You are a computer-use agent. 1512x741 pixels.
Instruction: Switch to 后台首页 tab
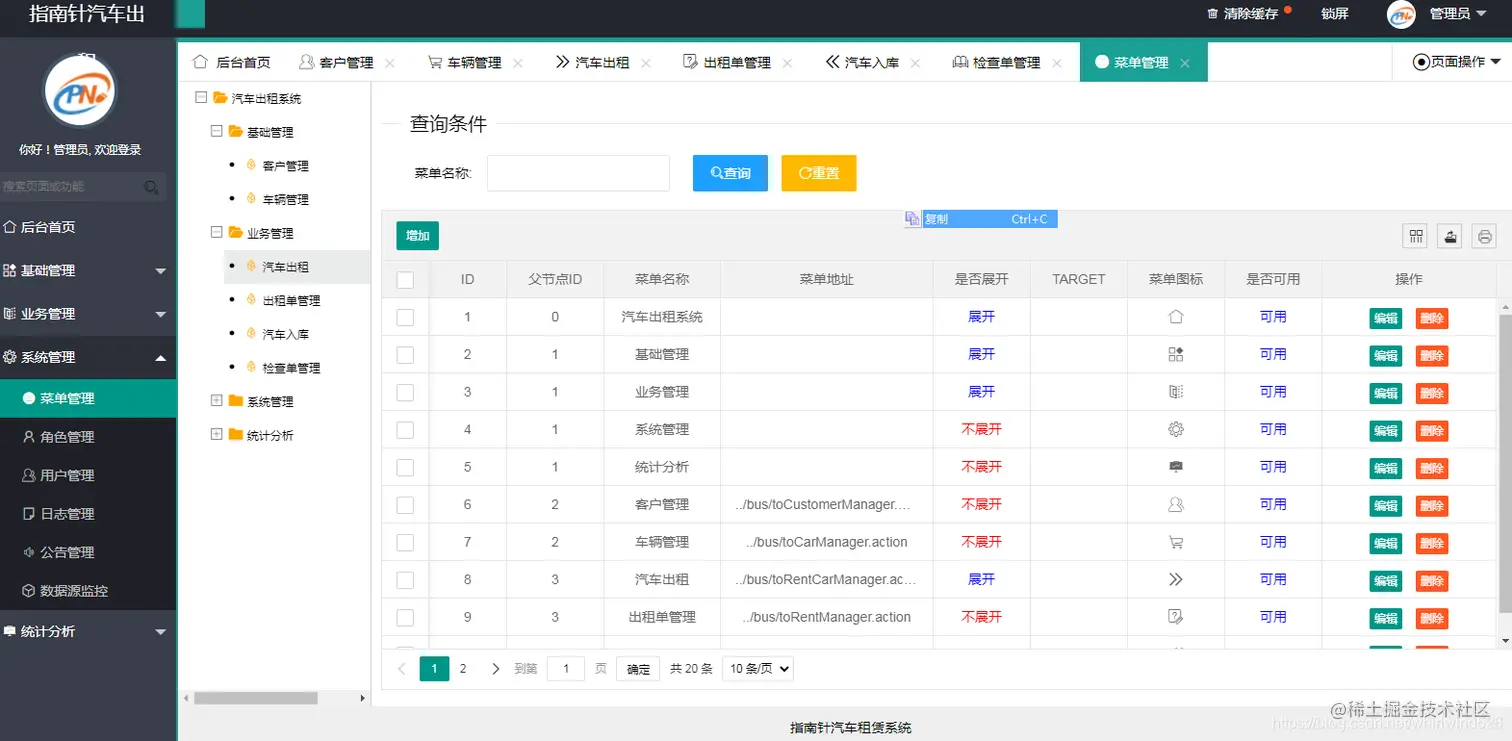point(231,62)
